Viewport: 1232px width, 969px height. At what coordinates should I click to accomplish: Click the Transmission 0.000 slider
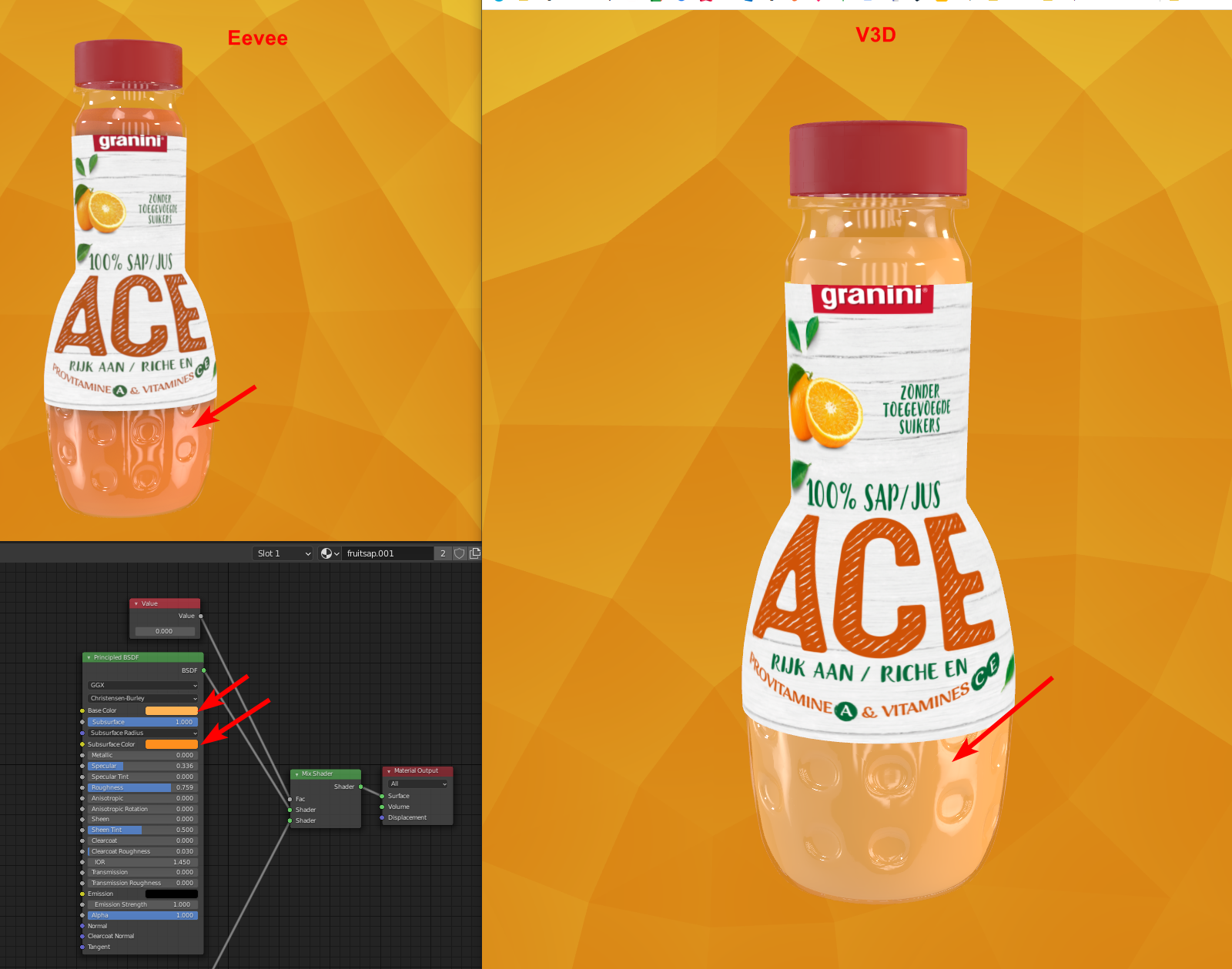(x=143, y=872)
